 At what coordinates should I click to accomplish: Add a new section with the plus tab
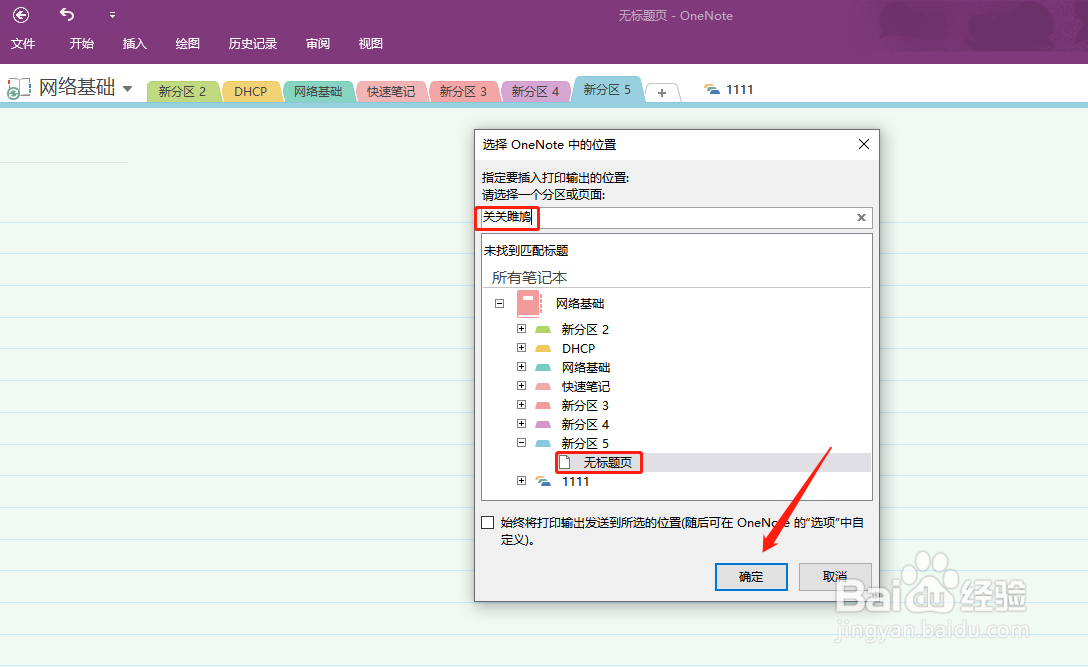coord(662,92)
